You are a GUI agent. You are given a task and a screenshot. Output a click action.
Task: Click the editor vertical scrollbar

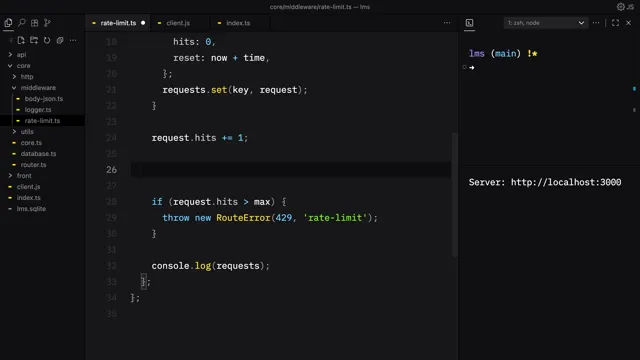(x=454, y=195)
